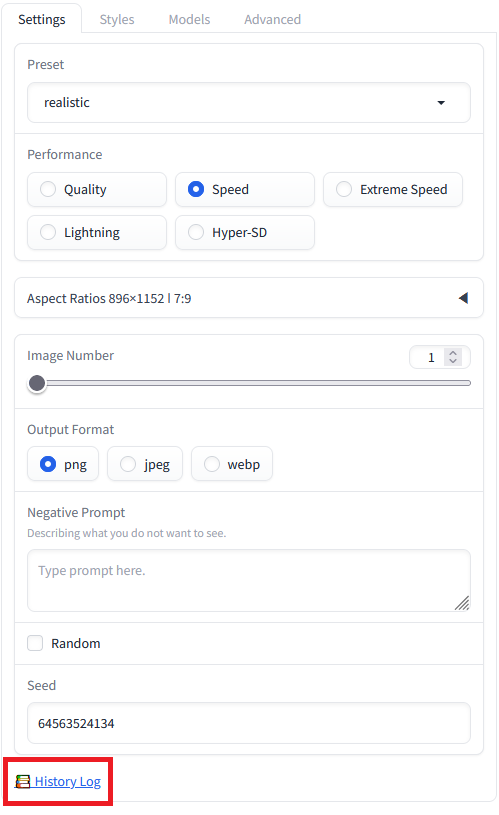The image size is (499, 815).
Task: Click the Image Number slider handle
Action: [37, 384]
